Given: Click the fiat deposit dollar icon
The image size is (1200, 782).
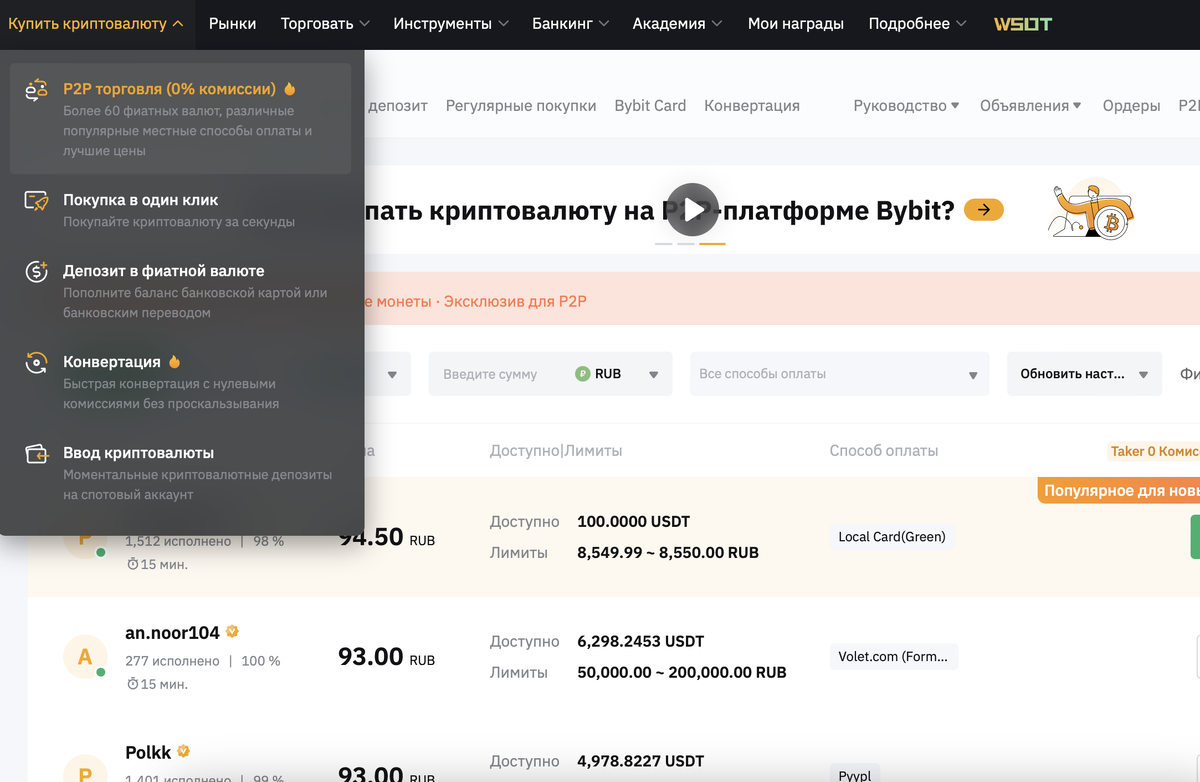Looking at the screenshot, I should [x=36, y=271].
